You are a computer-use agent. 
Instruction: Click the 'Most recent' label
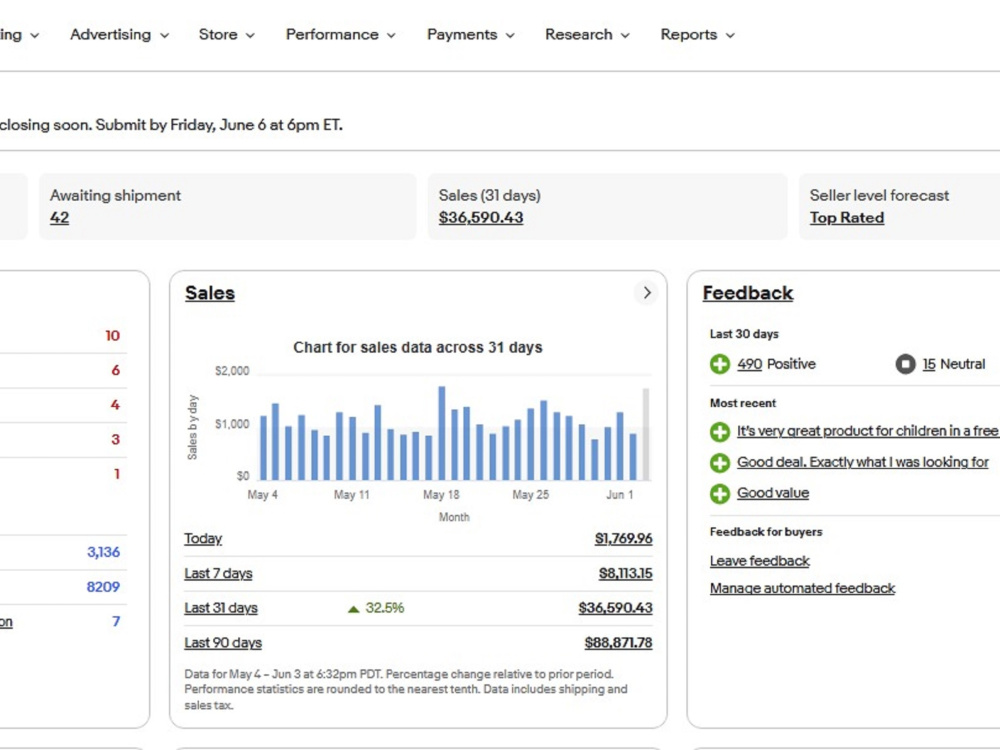(743, 403)
